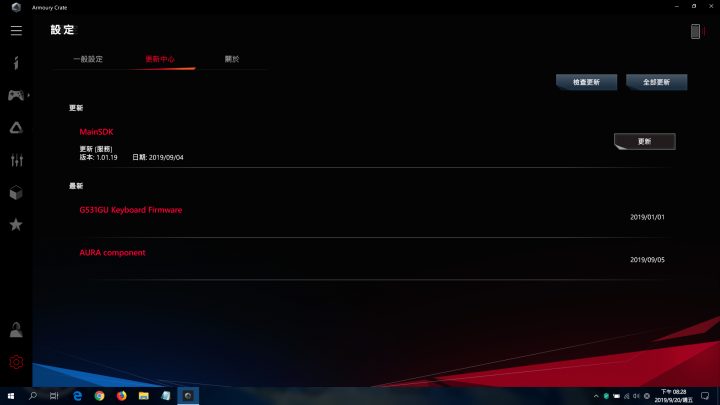The width and height of the screenshot is (720, 405).
Task: Open the hamburger navigation menu
Action: point(16,31)
